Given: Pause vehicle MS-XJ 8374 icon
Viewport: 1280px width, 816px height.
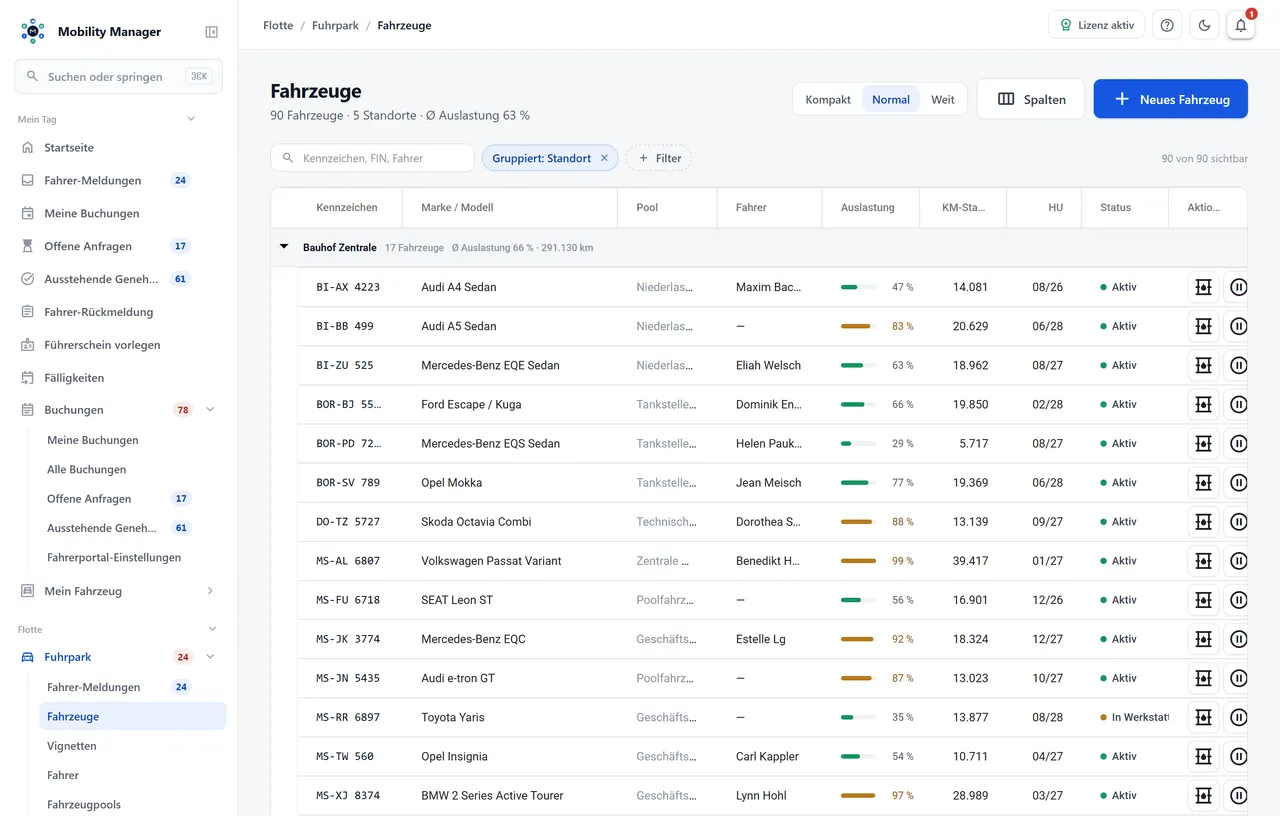Looking at the screenshot, I should [1238, 795].
